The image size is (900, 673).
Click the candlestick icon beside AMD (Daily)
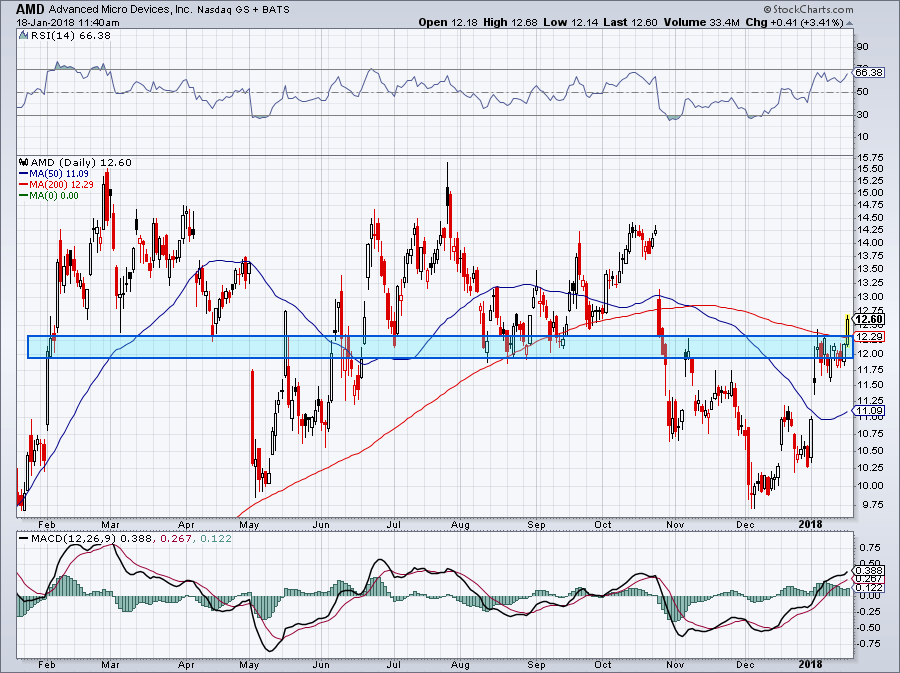tap(24, 162)
